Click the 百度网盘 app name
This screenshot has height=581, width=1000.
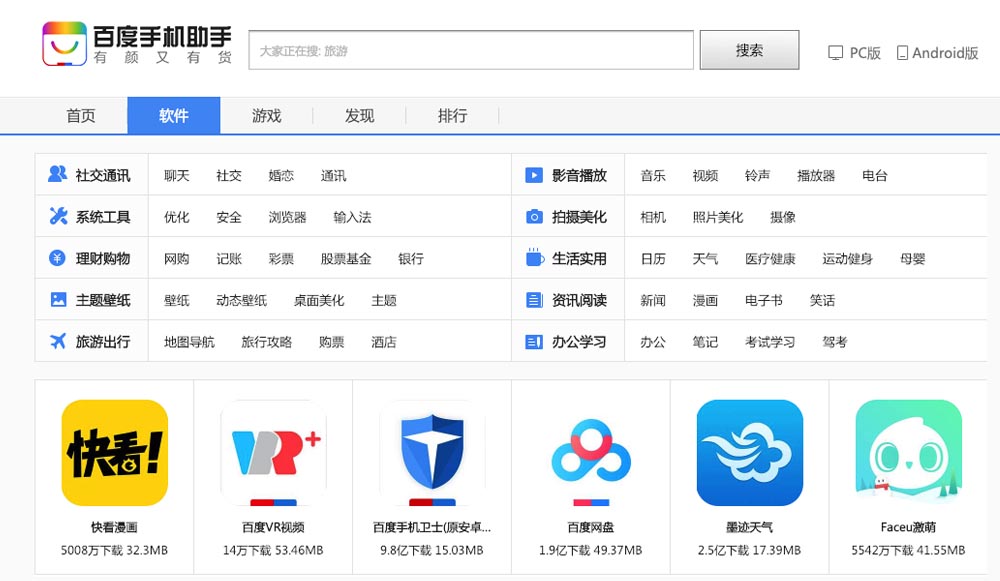point(591,527)
